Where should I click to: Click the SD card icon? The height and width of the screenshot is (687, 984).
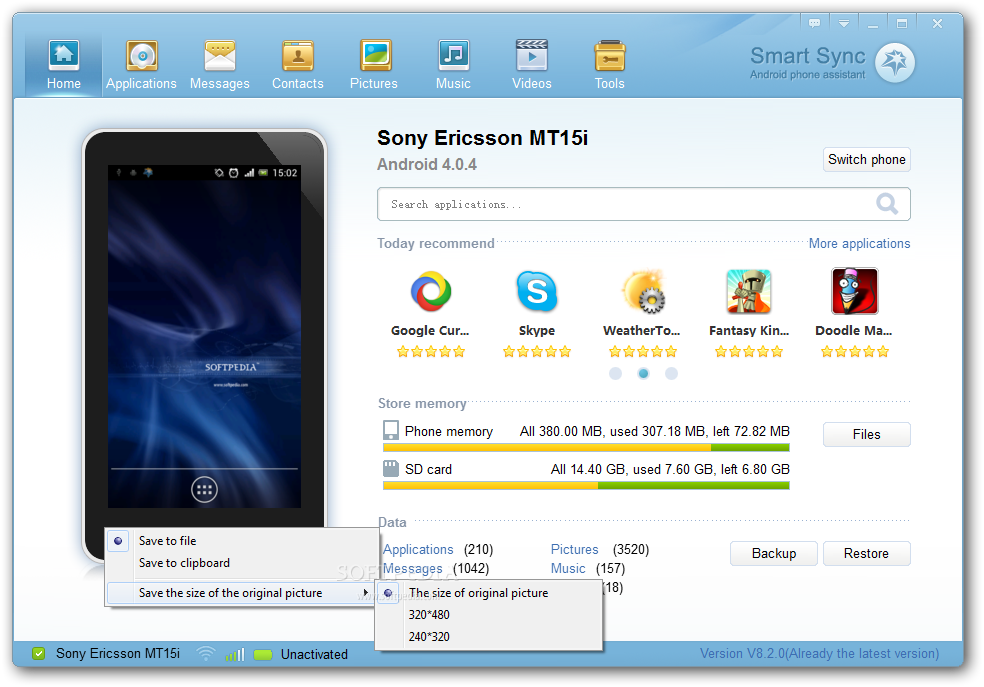click(x=390, y=469)
